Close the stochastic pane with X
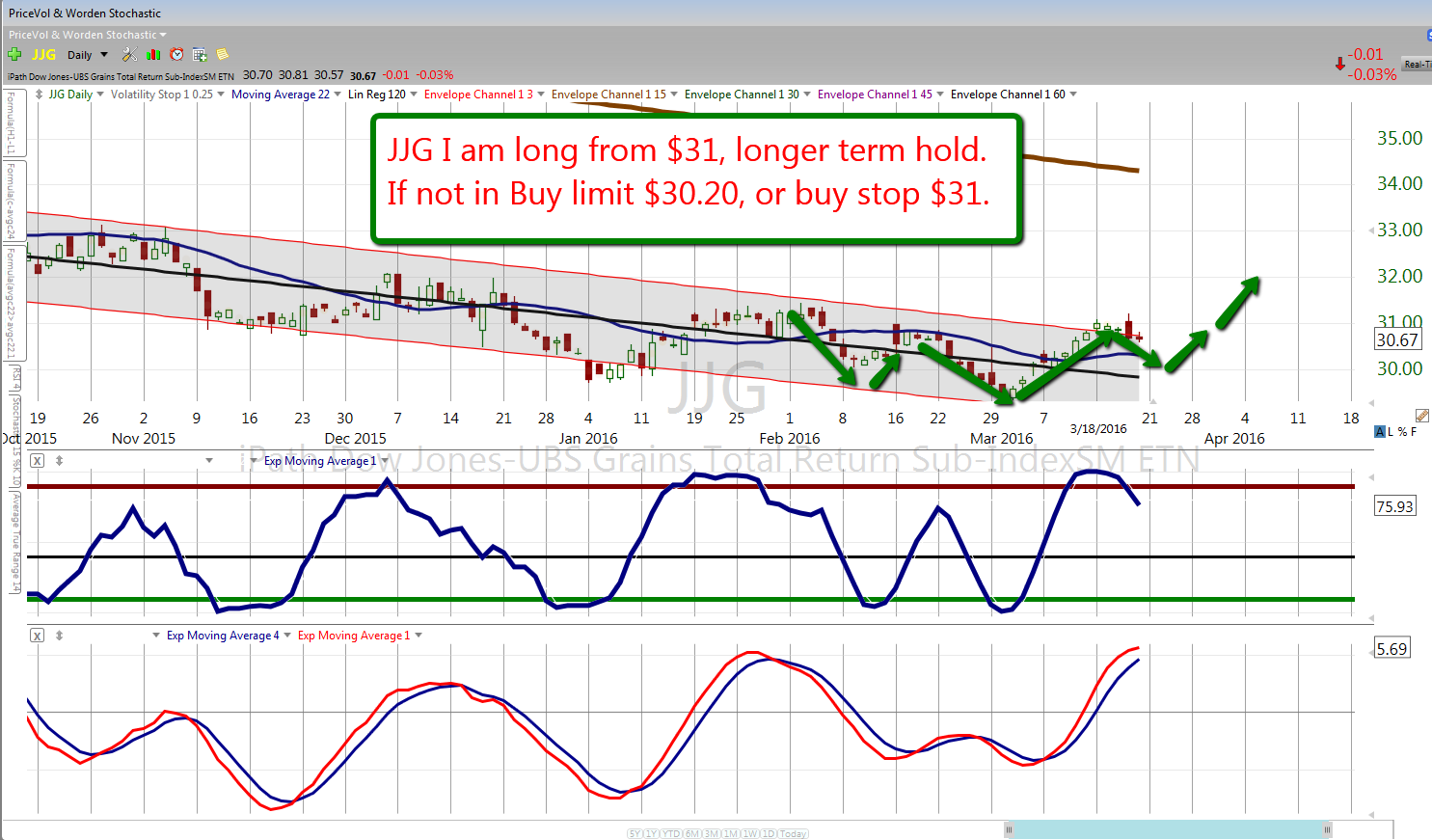This screenshot has width=1432, height=840. [x=37, y=461]
